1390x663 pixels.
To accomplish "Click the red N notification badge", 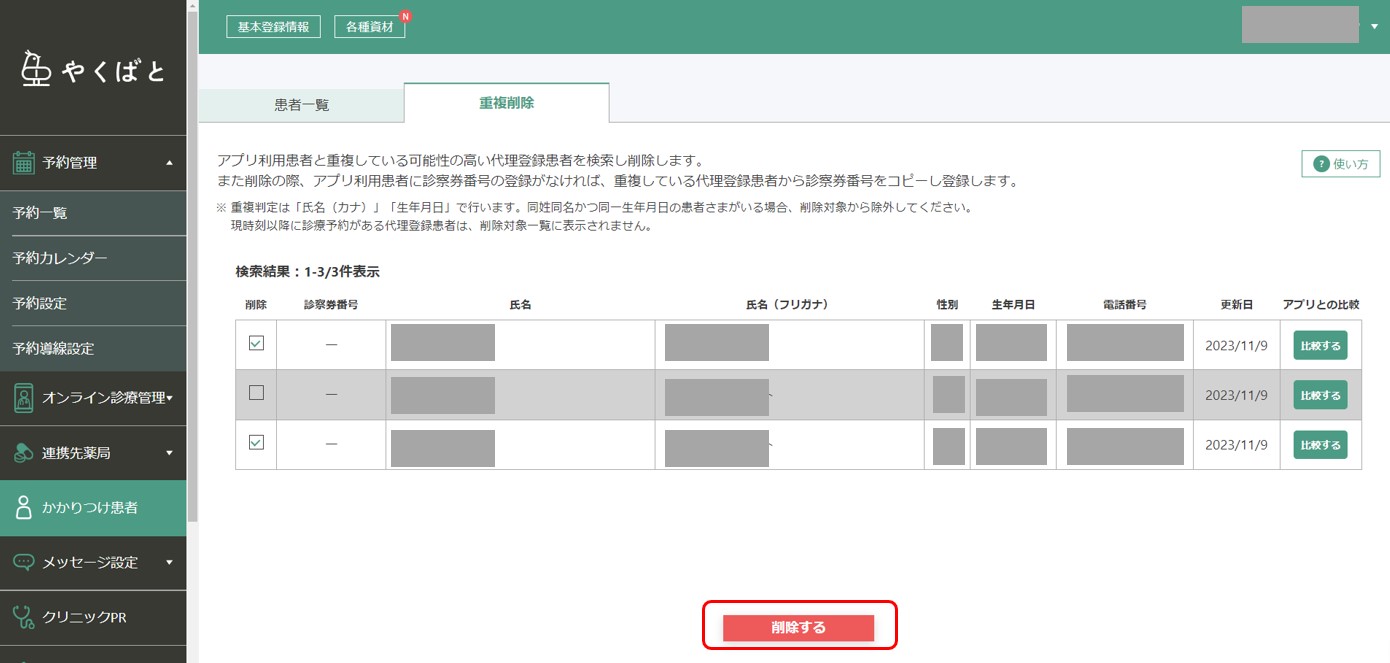I will pos(404,16).
